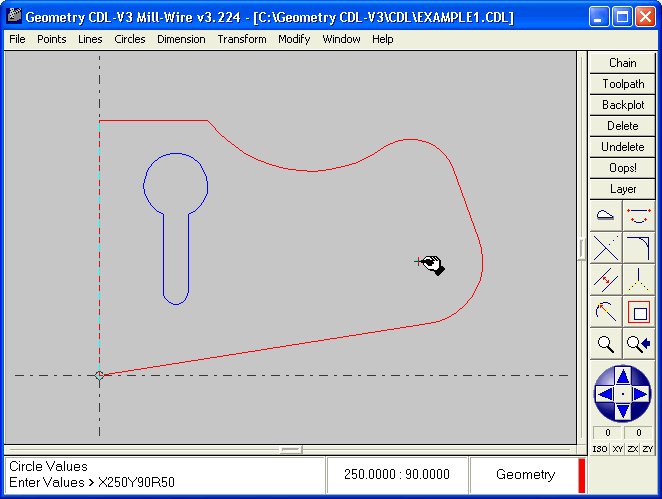Click the application icon in title bar
Screen dimensions: 662x499
(x=14, y=16)
